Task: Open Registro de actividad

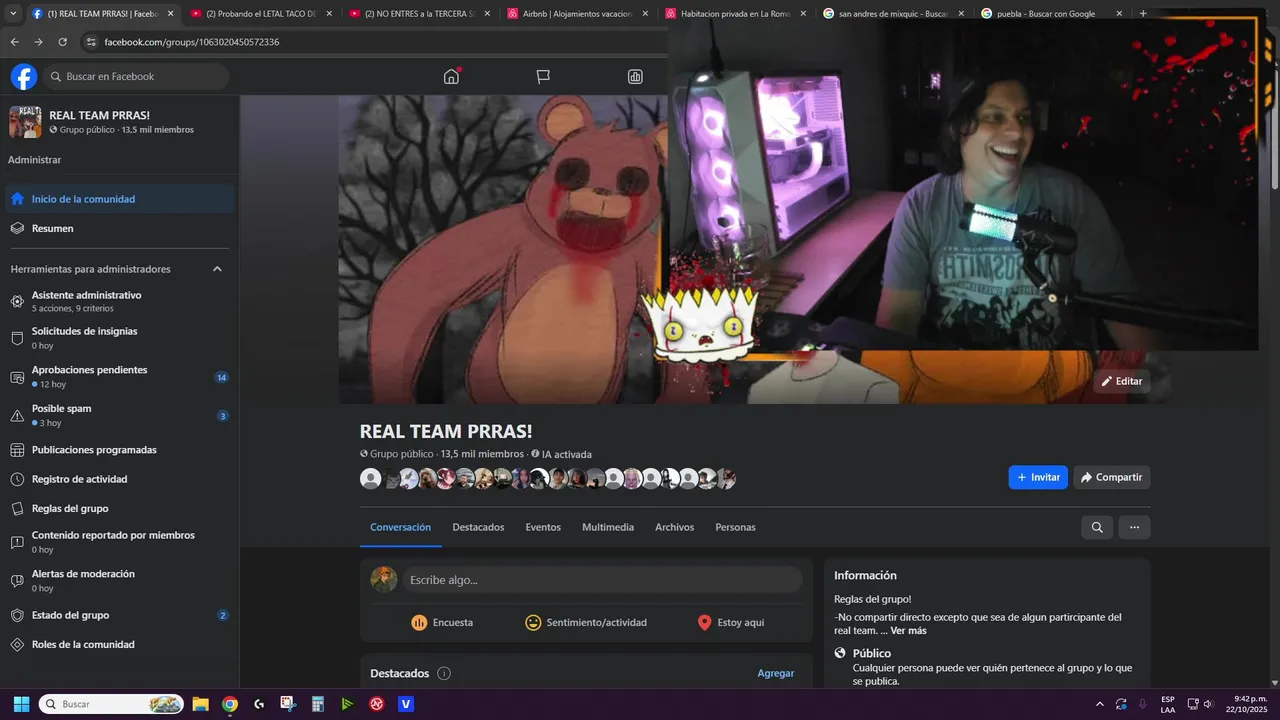Action: 120,479
